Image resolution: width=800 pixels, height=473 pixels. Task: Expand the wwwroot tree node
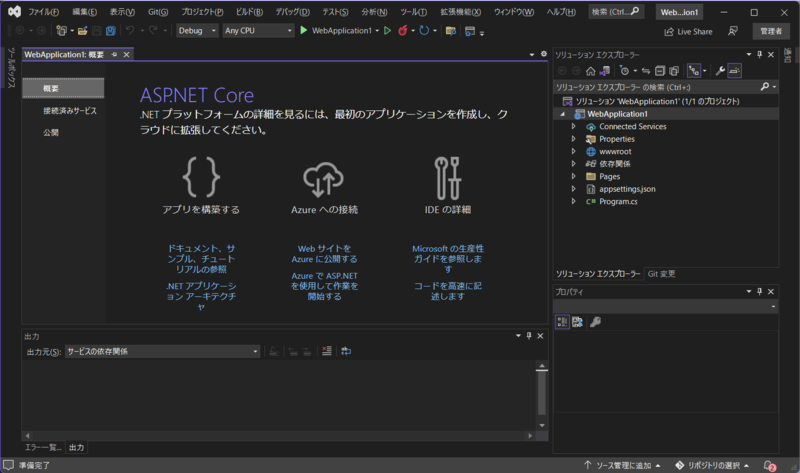(x=573, y=152)
